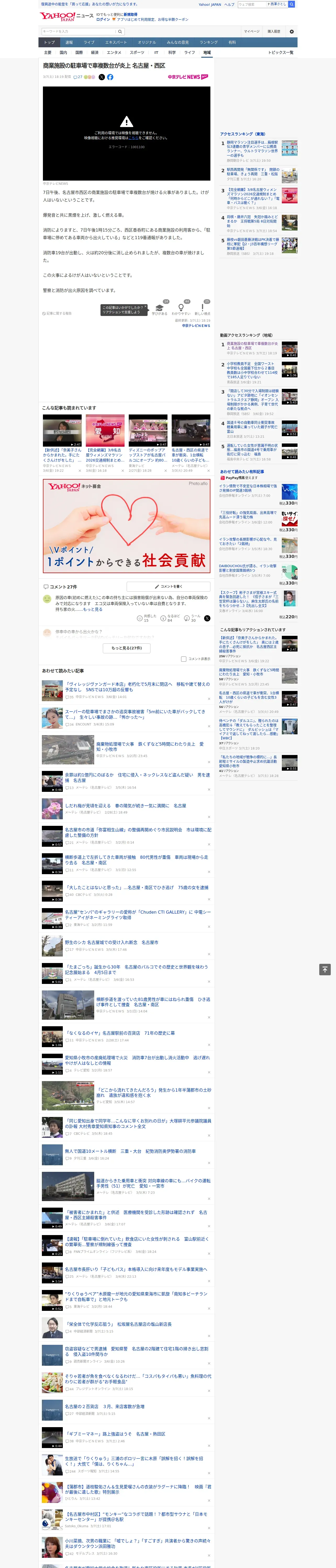Select the ランキング tab

(x=209, y=43)
